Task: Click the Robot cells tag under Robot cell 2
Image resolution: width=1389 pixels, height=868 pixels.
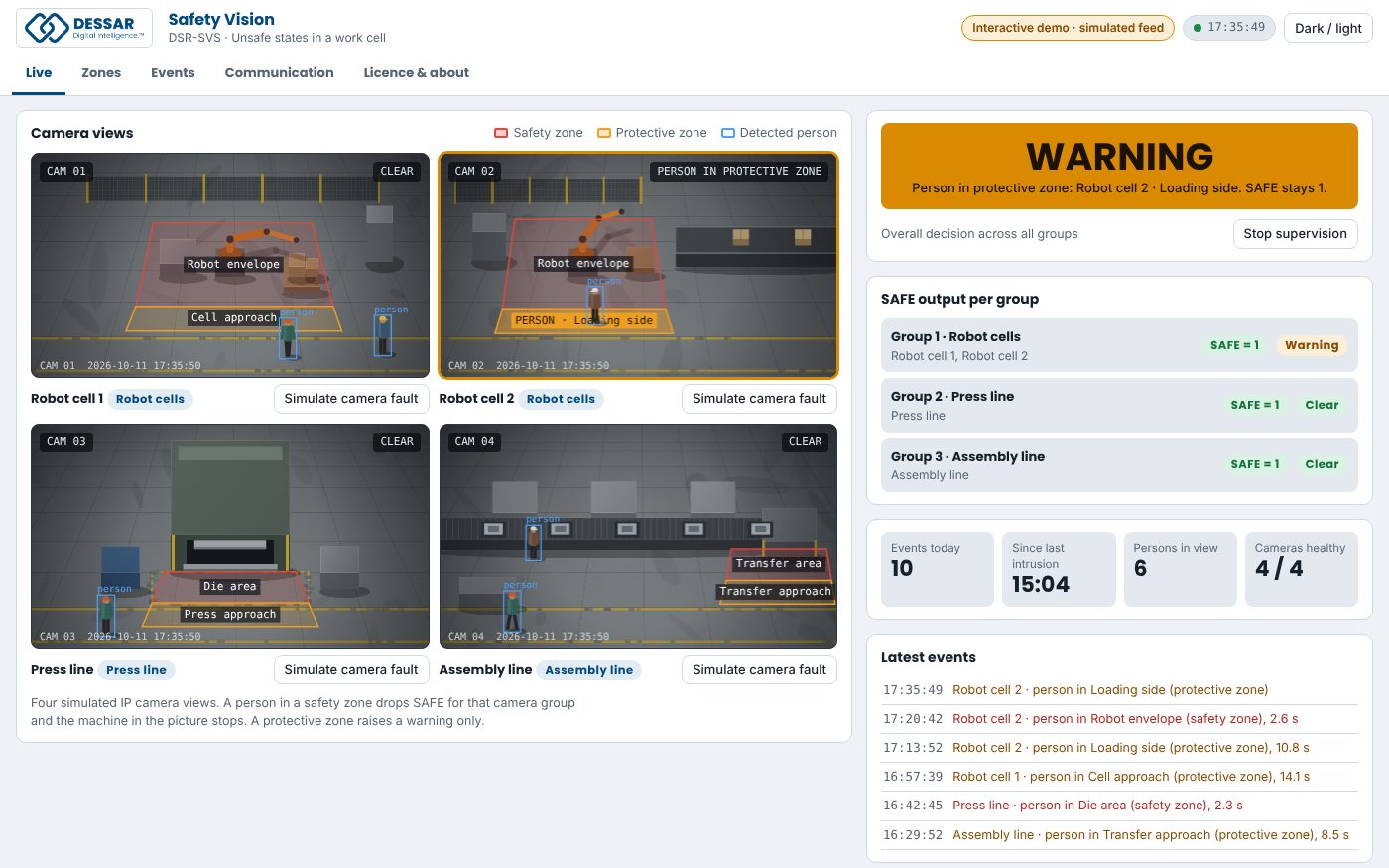Action: (561, 399)
